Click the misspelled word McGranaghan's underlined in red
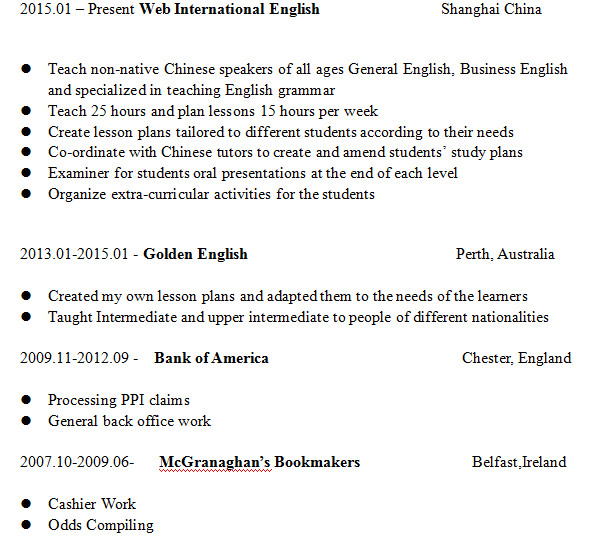This screenshot has width=596, height=536. pyautogui.click(x=215, y=462)
